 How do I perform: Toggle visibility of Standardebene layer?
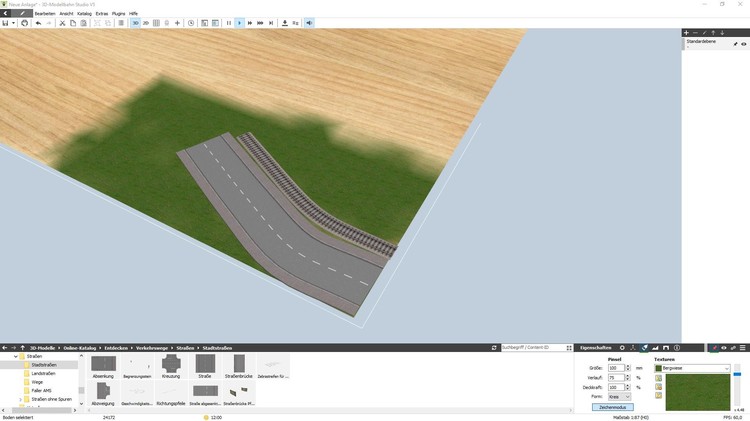pos(744,44)
